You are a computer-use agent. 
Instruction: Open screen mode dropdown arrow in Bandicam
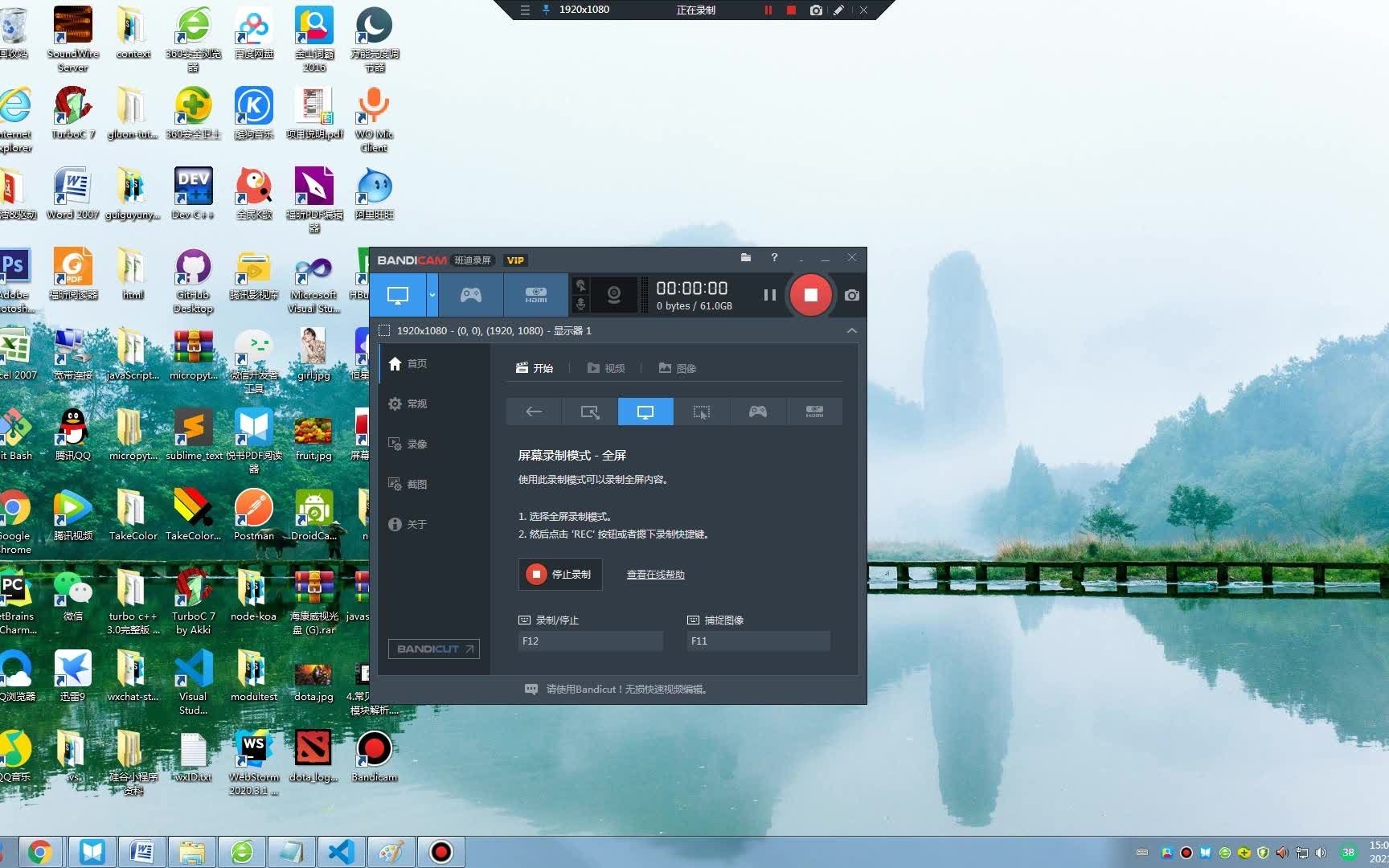point(432,295)
